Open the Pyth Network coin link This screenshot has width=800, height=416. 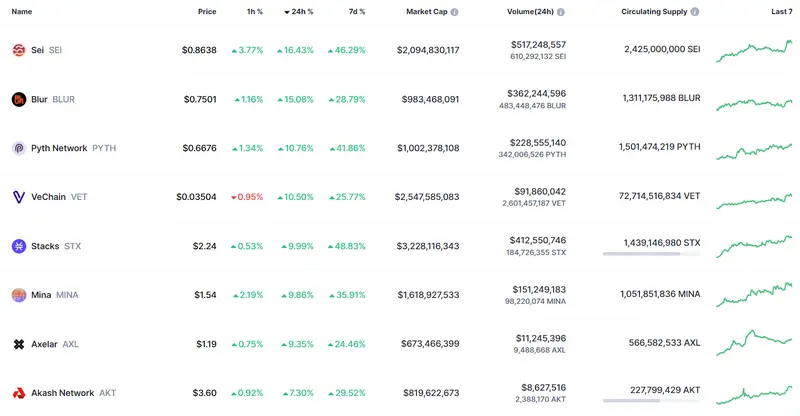click(59, 148)
